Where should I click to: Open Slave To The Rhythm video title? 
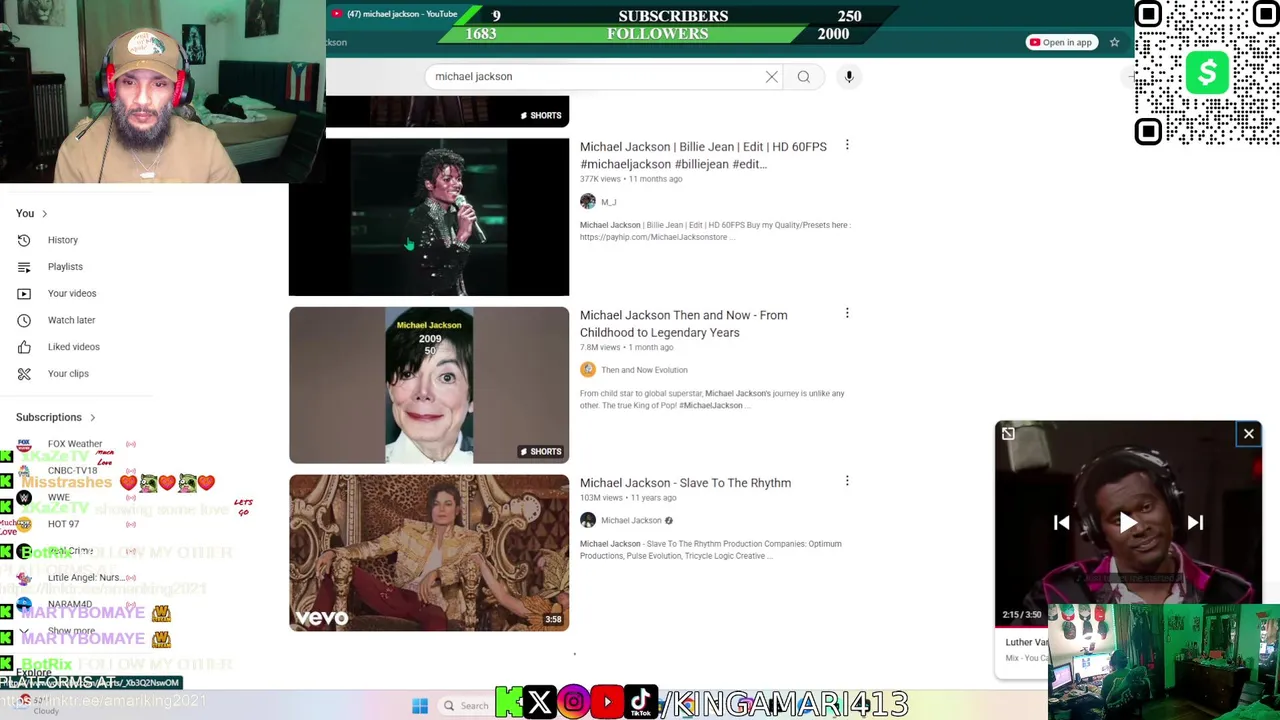(x=685, y=483)
